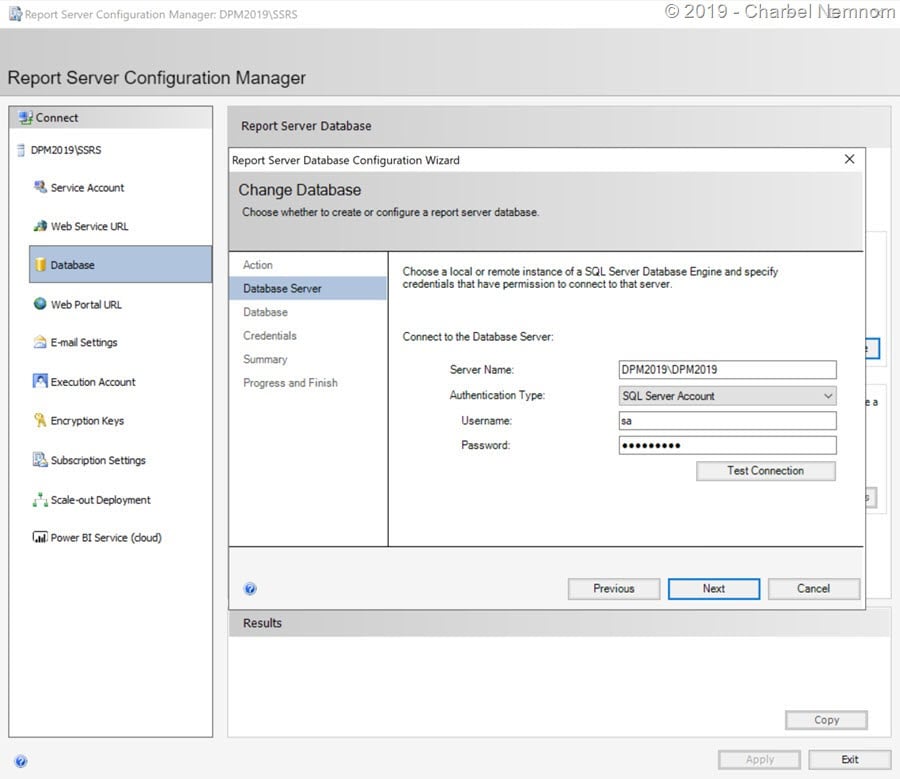Open the Web Portal URL page
The image size is (900, 779).
[x=86, y=304]
